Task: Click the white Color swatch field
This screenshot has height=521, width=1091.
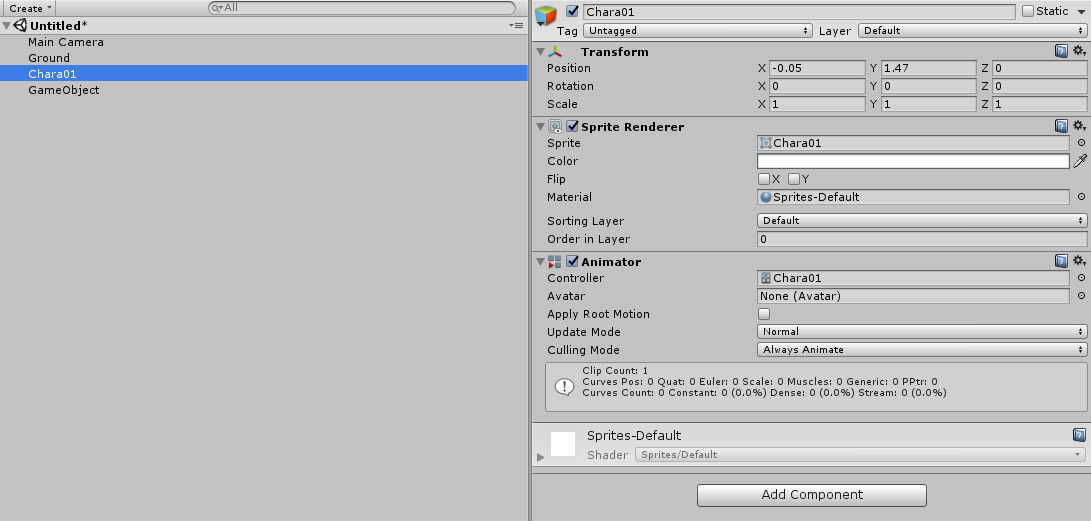Action: 912,161
